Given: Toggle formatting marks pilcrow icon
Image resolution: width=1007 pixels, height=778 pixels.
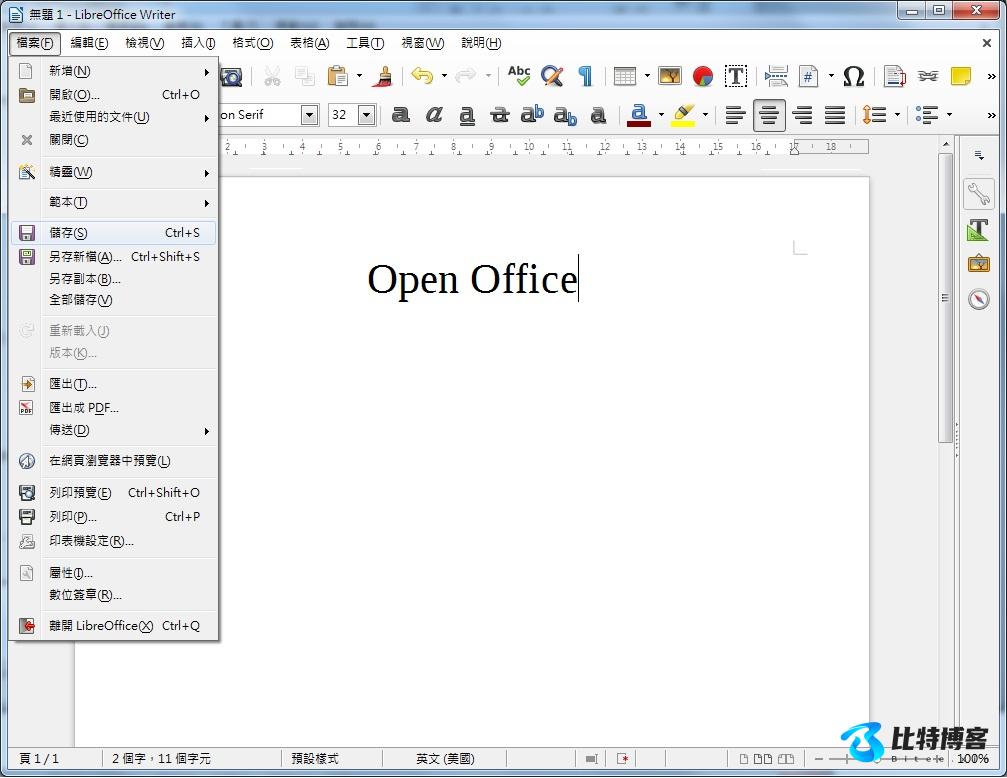Looking at the screenshot, I should pos(585,76).
